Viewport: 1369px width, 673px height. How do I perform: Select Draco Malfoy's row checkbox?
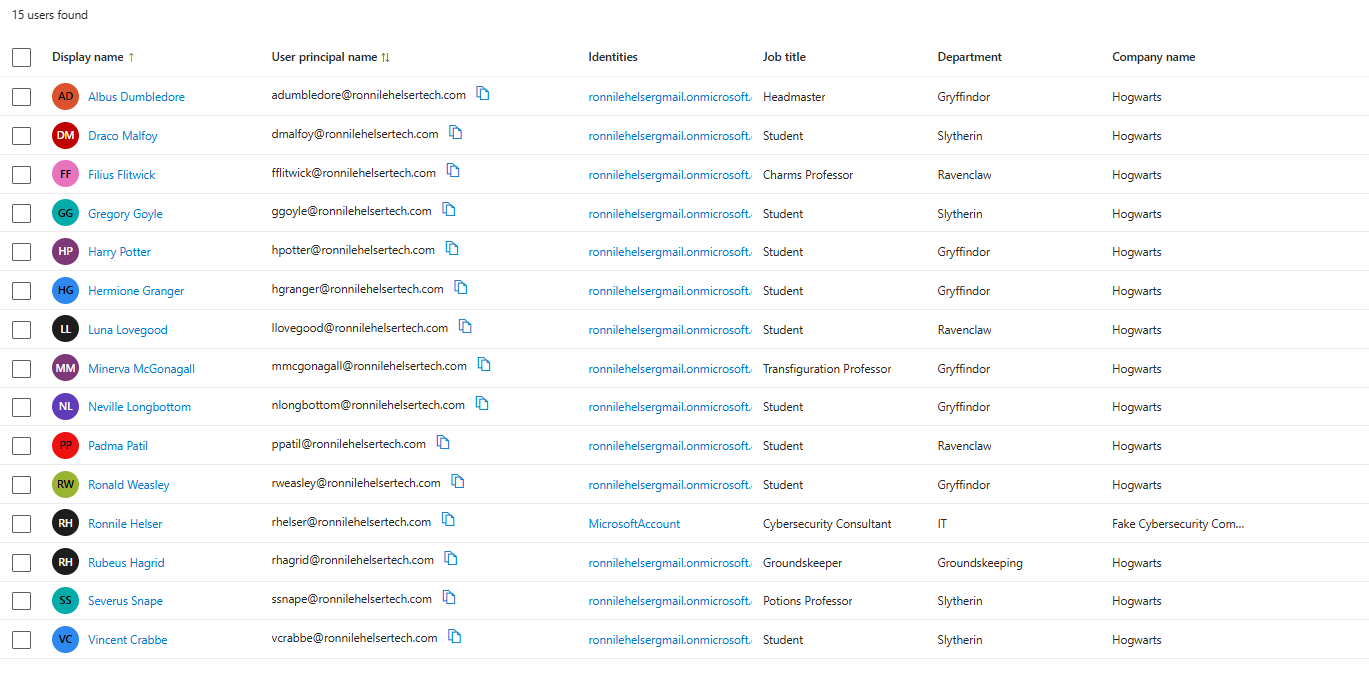pyautogui.click(x=21, y=135)
